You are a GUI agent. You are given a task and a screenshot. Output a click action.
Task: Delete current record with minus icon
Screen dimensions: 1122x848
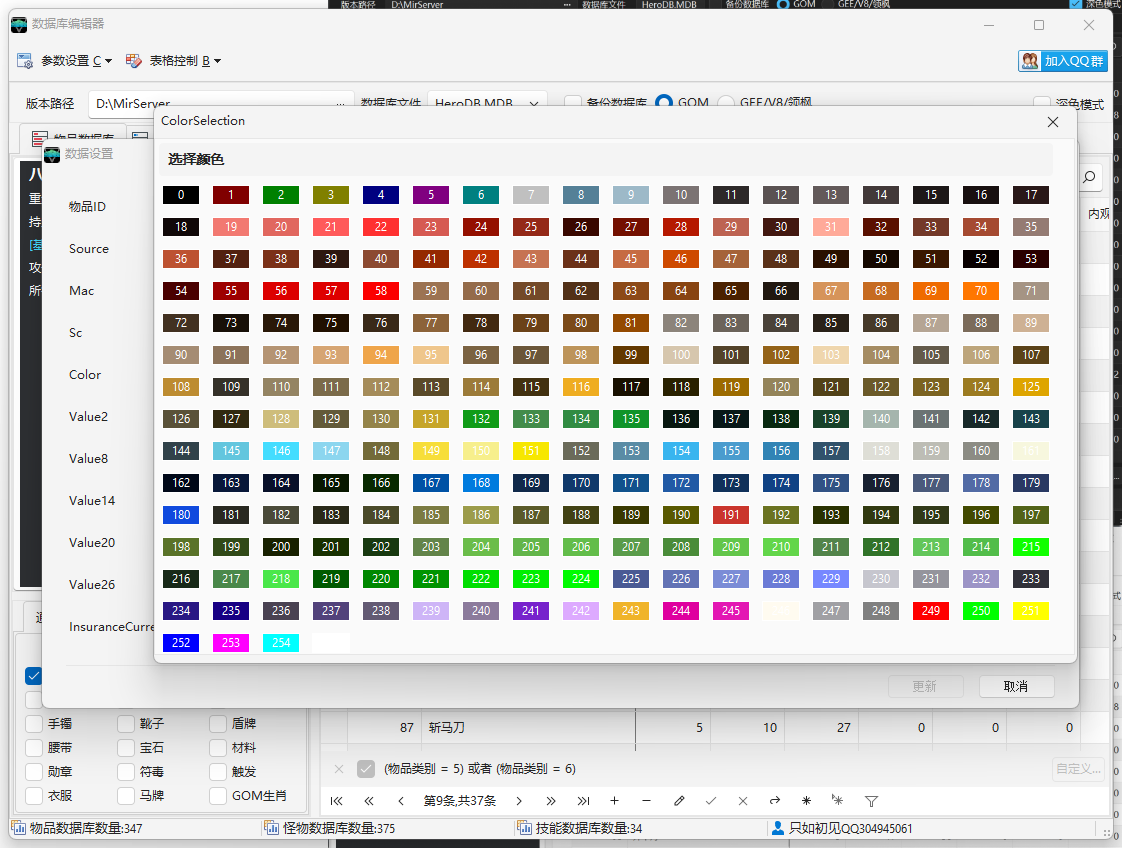647,801
